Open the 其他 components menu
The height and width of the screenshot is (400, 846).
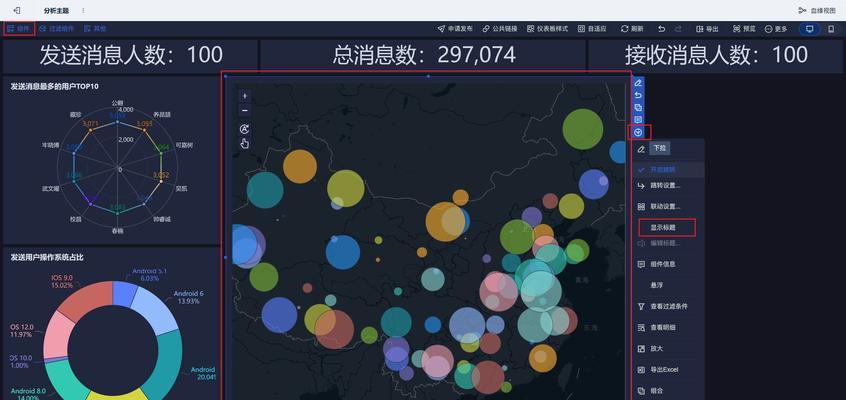pos(95,29)
